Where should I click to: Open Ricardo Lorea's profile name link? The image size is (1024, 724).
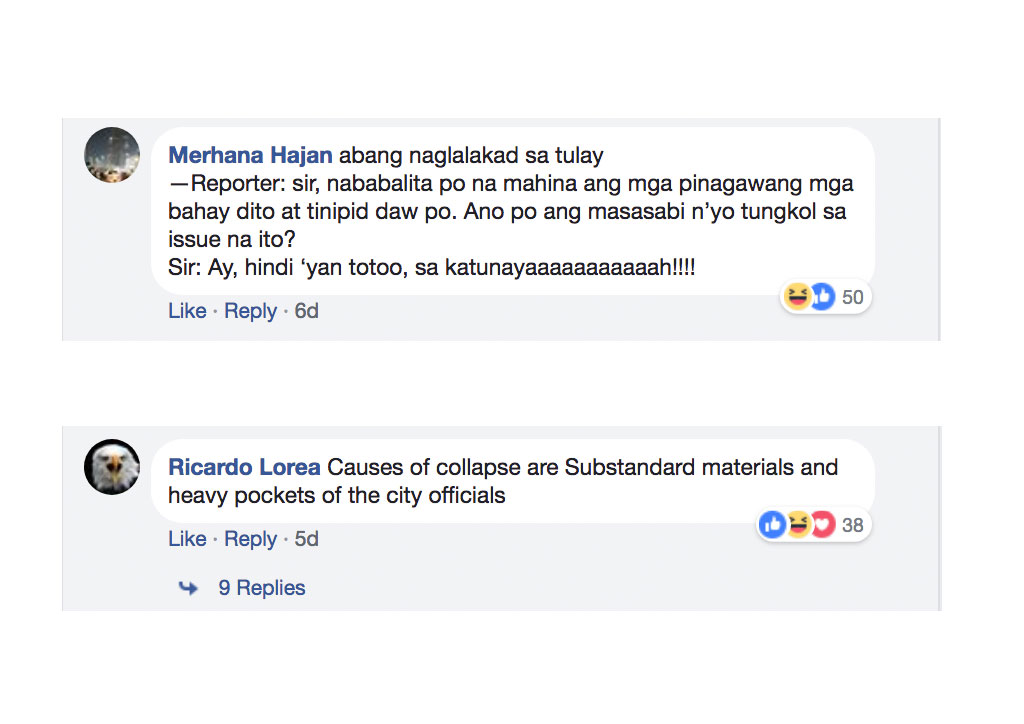[244, 467]
